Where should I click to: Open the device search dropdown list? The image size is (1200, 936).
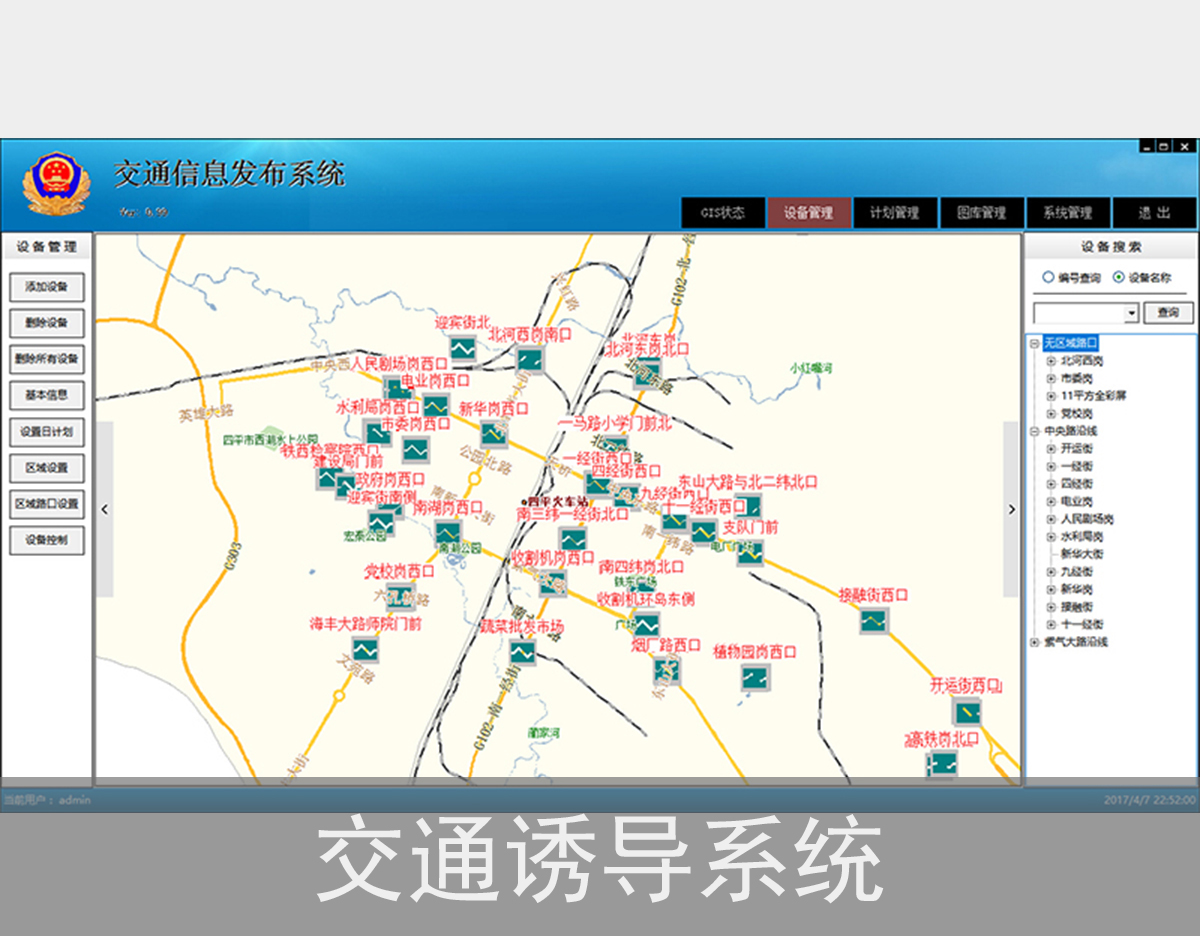(1132, 312)
